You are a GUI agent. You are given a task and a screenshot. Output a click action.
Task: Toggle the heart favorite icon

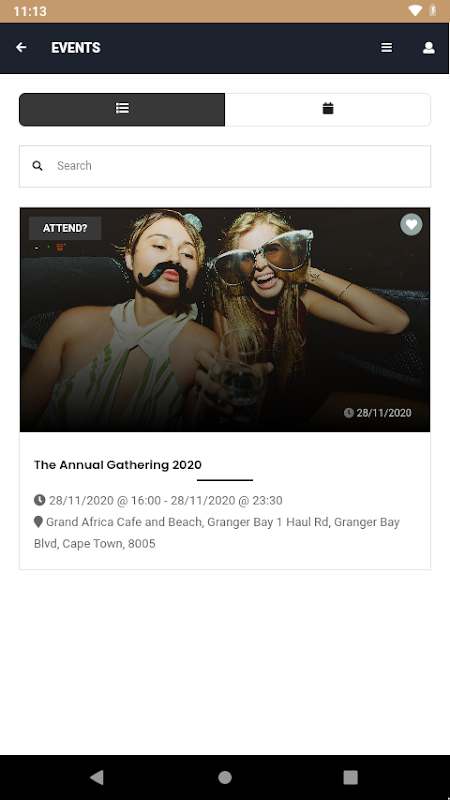pyautogui.click(x=411, y=224)
